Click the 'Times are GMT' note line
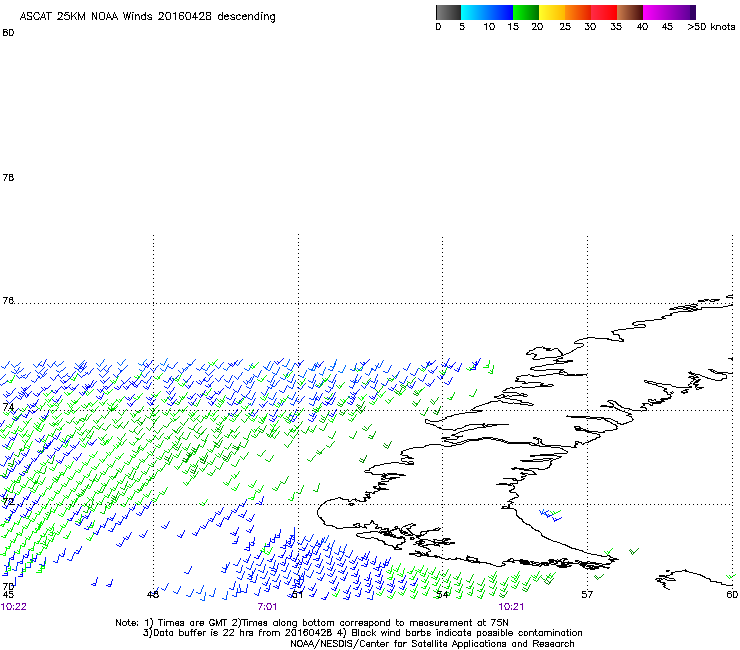740x650 pixels. (312, 623)
